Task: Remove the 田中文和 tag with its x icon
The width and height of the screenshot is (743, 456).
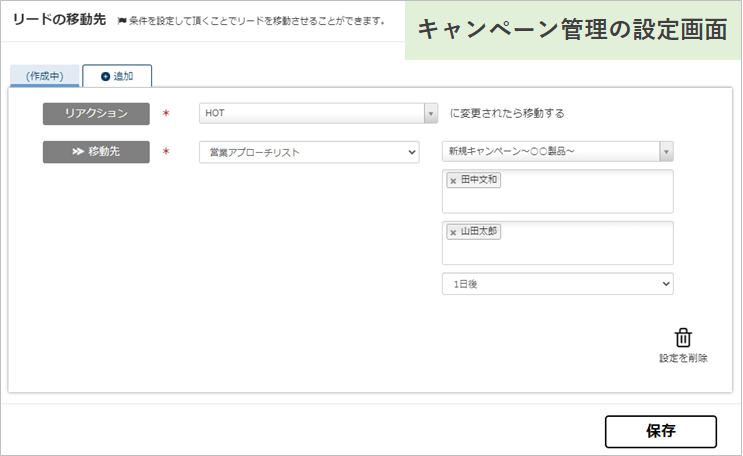Action: coord(453,181)
